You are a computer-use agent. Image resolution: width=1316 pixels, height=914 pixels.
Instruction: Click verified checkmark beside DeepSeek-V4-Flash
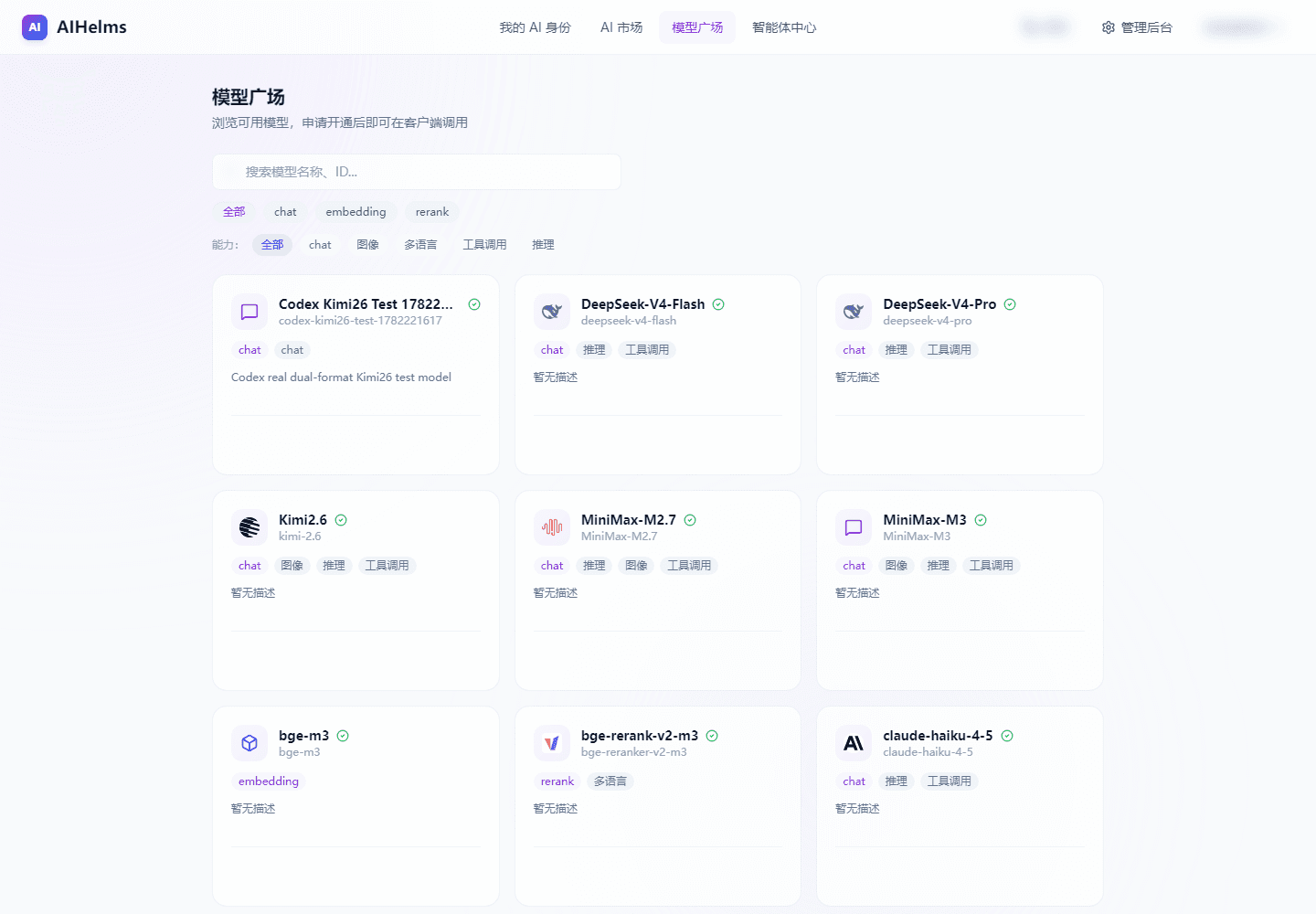point(718,304)
